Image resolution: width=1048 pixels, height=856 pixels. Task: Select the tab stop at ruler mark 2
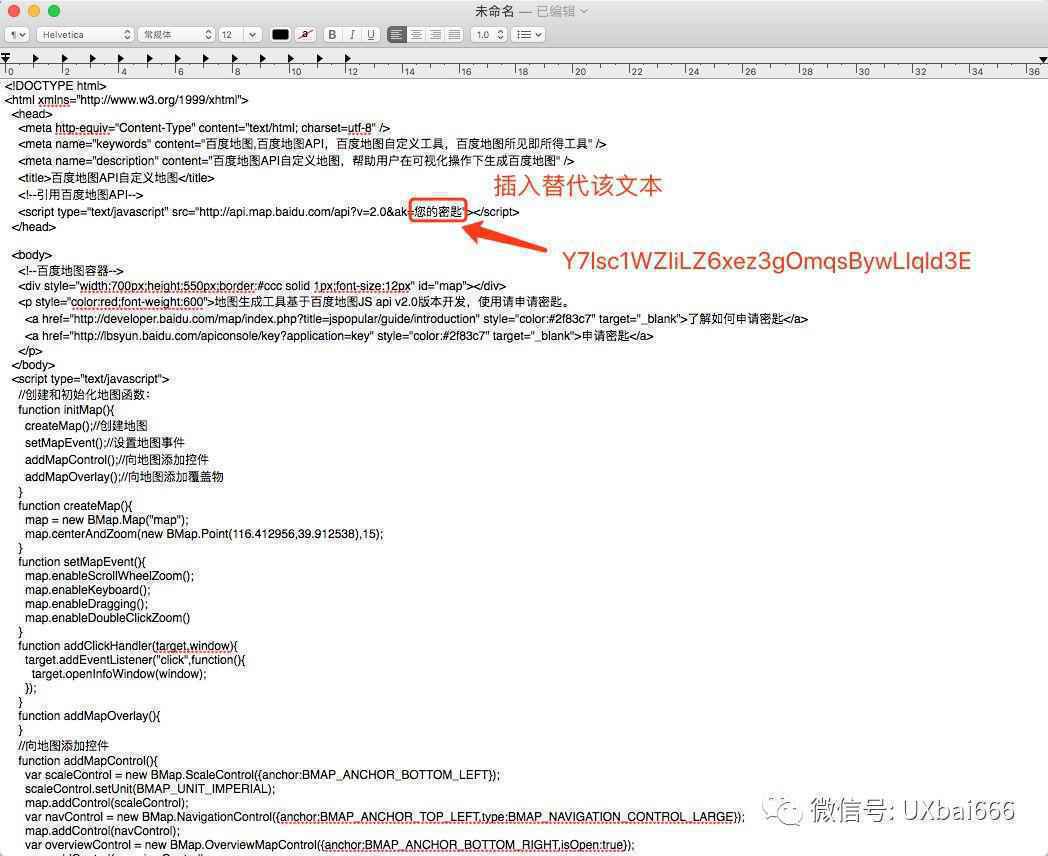coord(64,59)
